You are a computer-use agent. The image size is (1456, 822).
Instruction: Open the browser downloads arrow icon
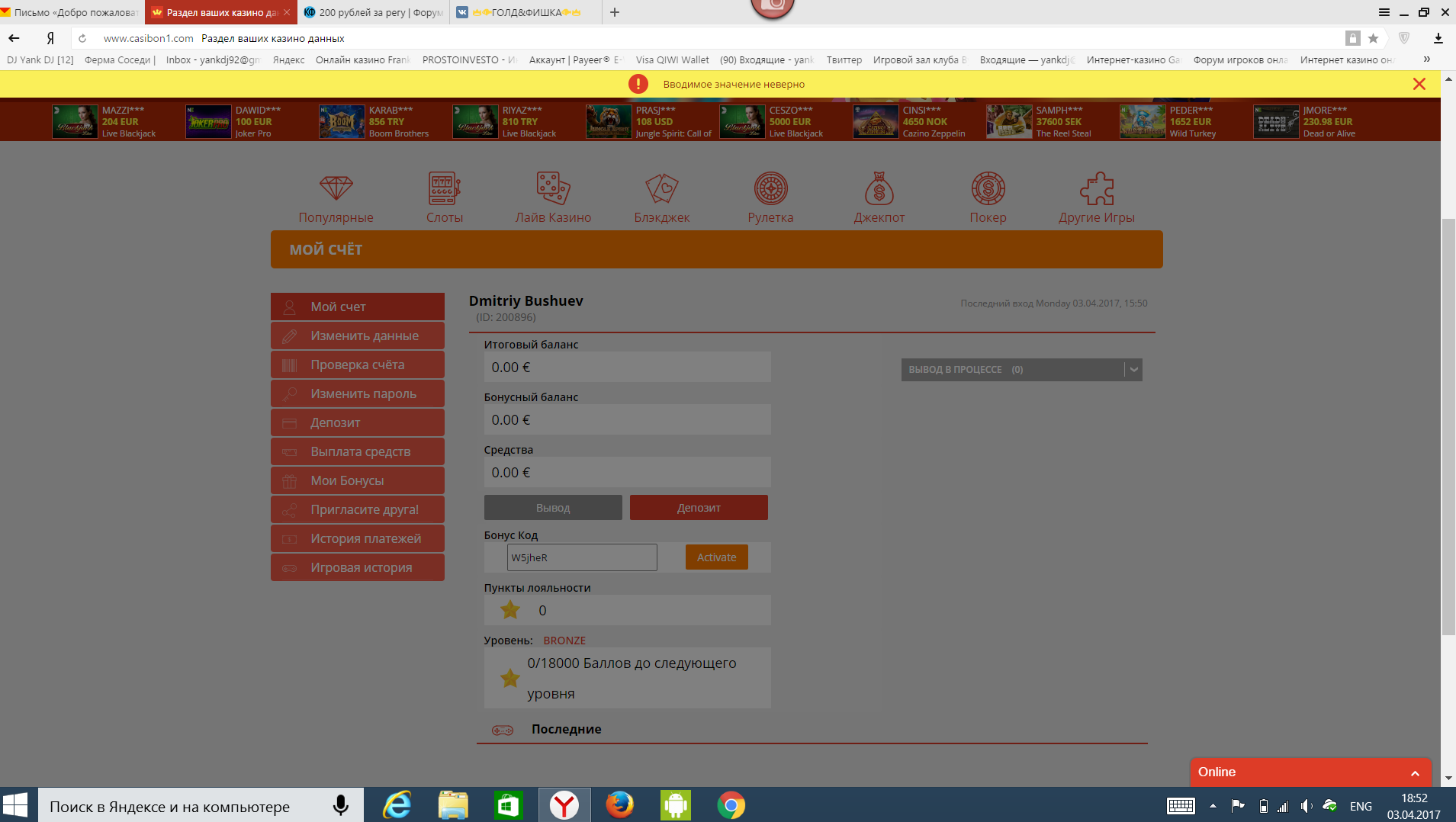click(1438, 38)
